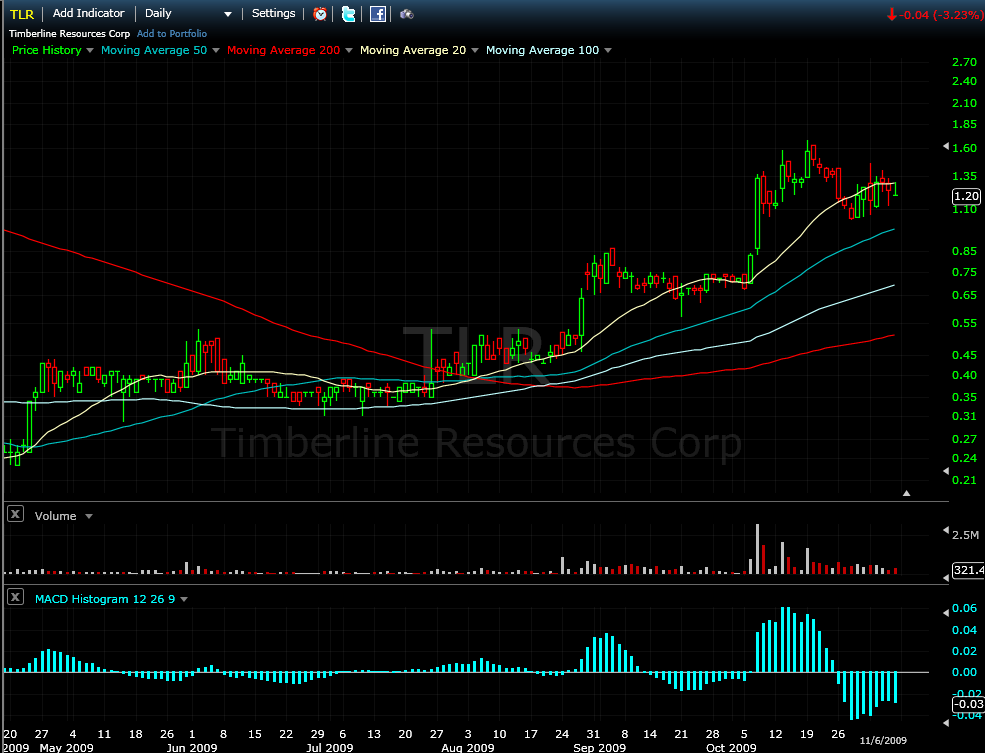Open the Daily interval dropdown
The image size is (985, 753).
(x=188, y=13)
